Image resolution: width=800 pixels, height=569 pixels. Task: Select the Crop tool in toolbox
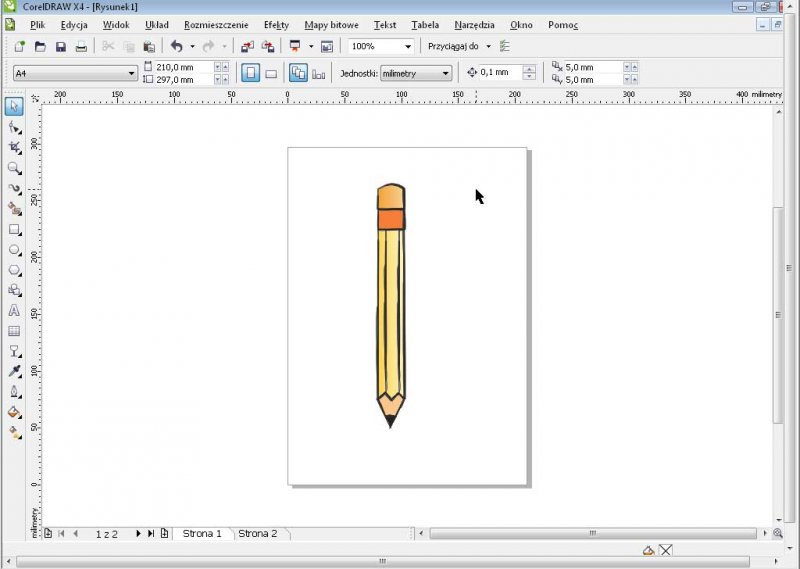coord(14,147)
